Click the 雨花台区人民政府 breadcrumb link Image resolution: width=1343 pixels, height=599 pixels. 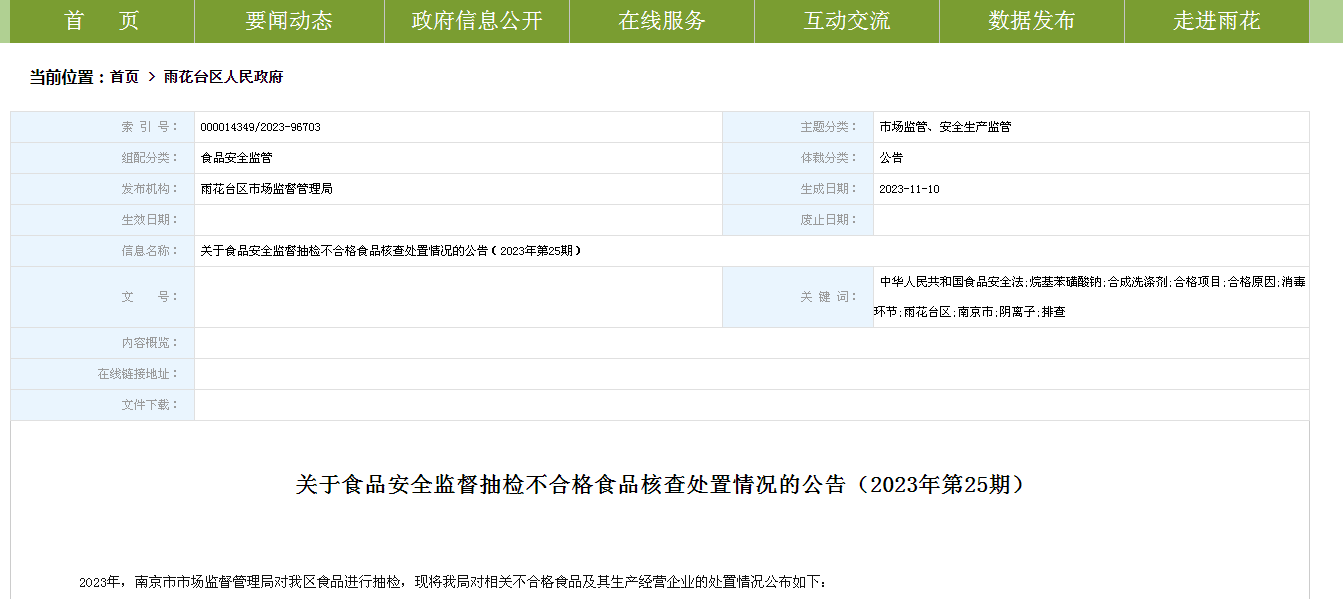click(x=223, y=77)
